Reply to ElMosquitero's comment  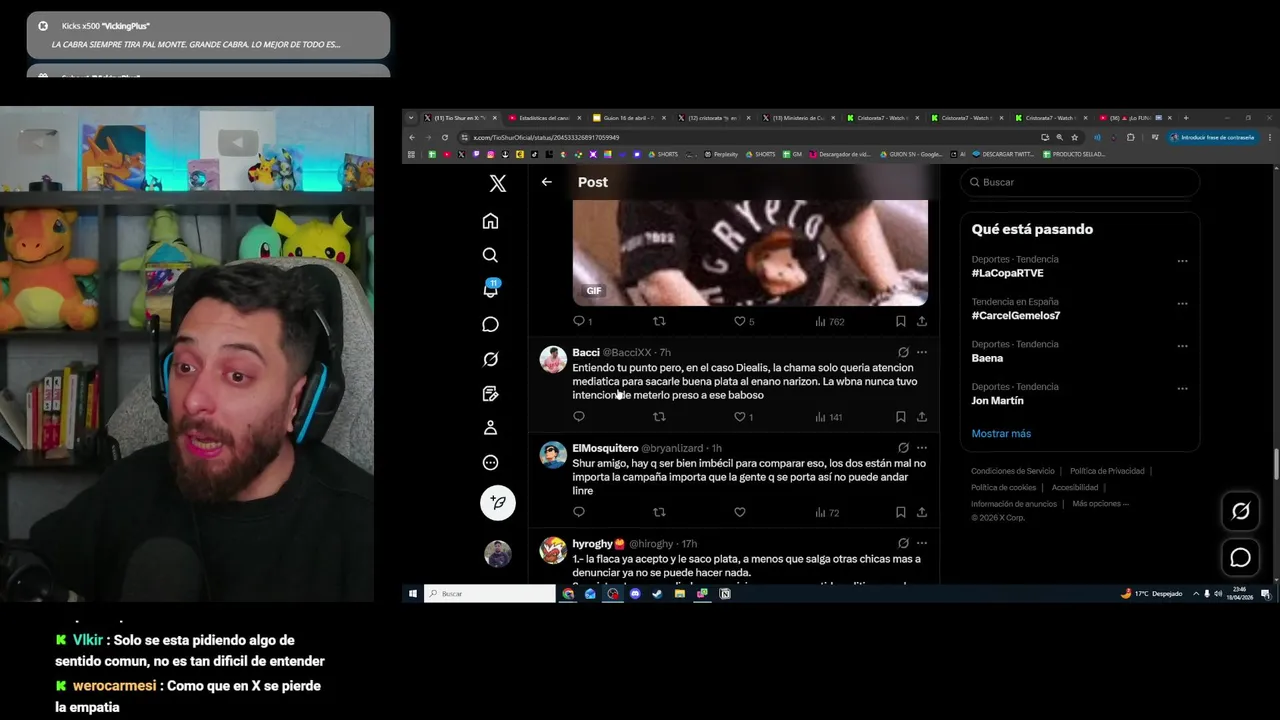(x=578, y=512)
